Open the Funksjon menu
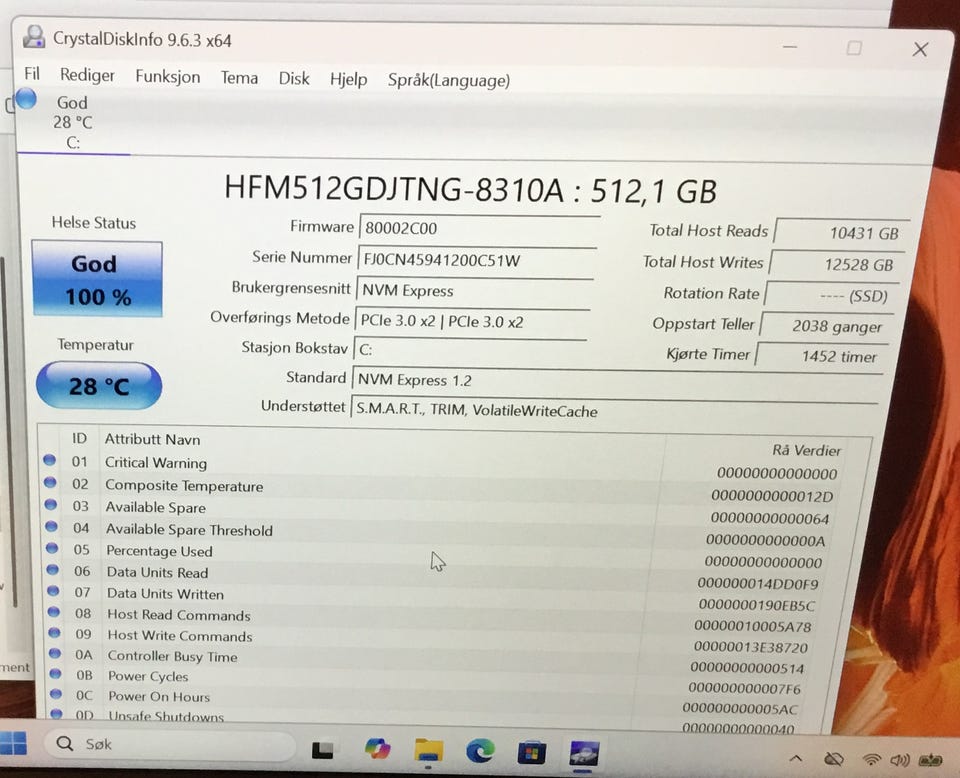This screenshot has height=778, width=960. (168, 77)
